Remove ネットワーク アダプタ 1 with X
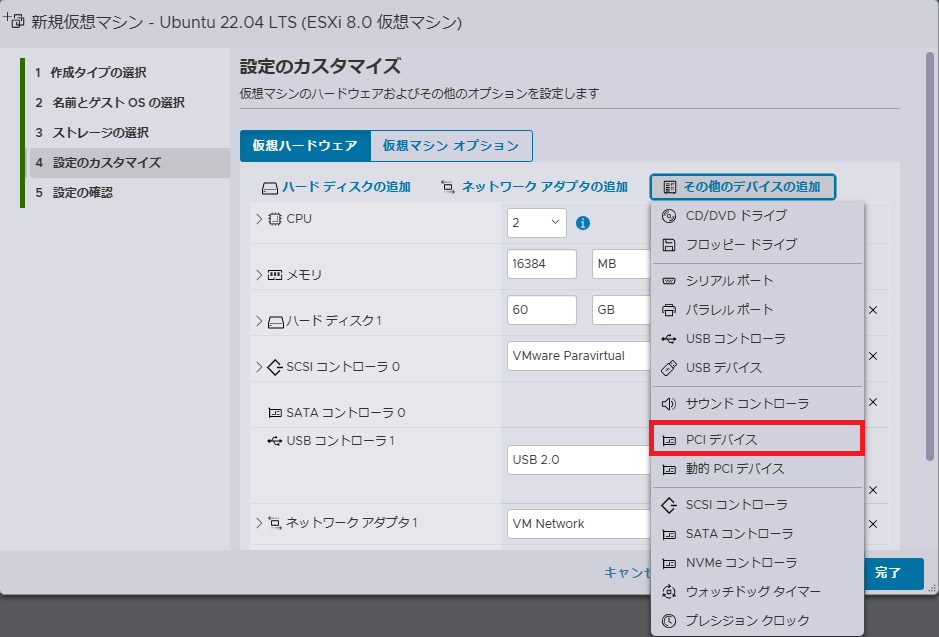Viewport: 939px width, 637px height. coord(873,524)
